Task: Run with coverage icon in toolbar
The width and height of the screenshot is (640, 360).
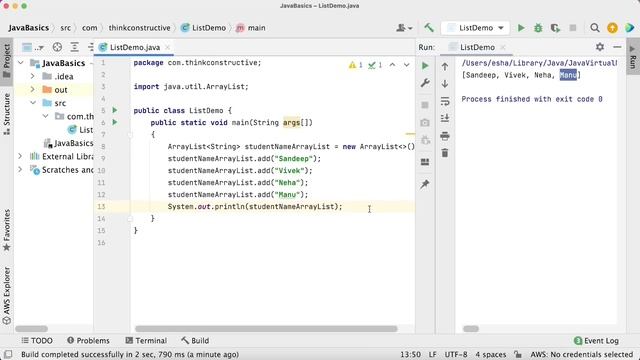Action: (x=555, y=28)
